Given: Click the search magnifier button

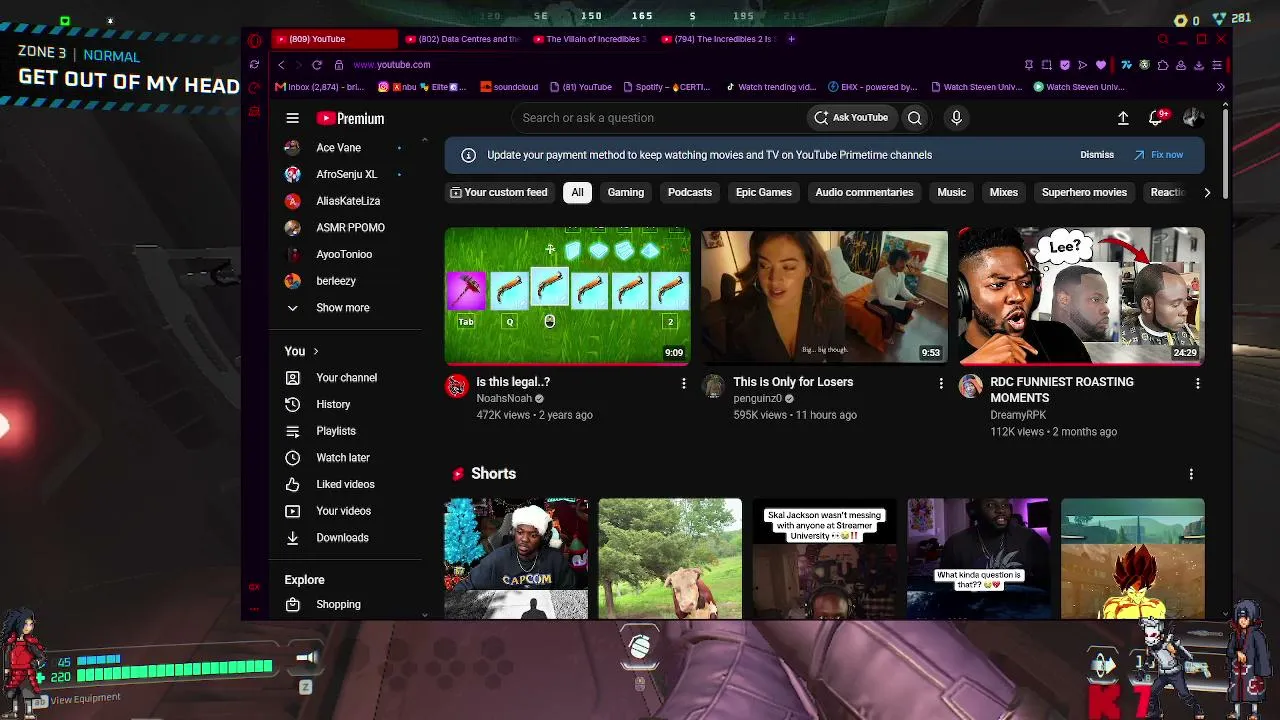Looking at the screenshot, I should [x=915, y=118].
